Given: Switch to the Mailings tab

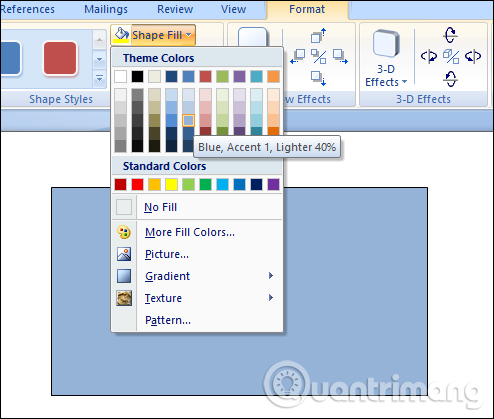Looking at the screenshot, I should (106, 9).
